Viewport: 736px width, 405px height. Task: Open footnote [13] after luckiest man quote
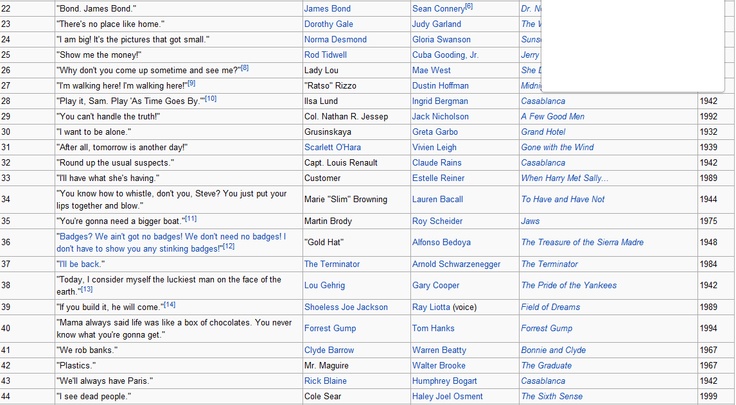(86, 290)
